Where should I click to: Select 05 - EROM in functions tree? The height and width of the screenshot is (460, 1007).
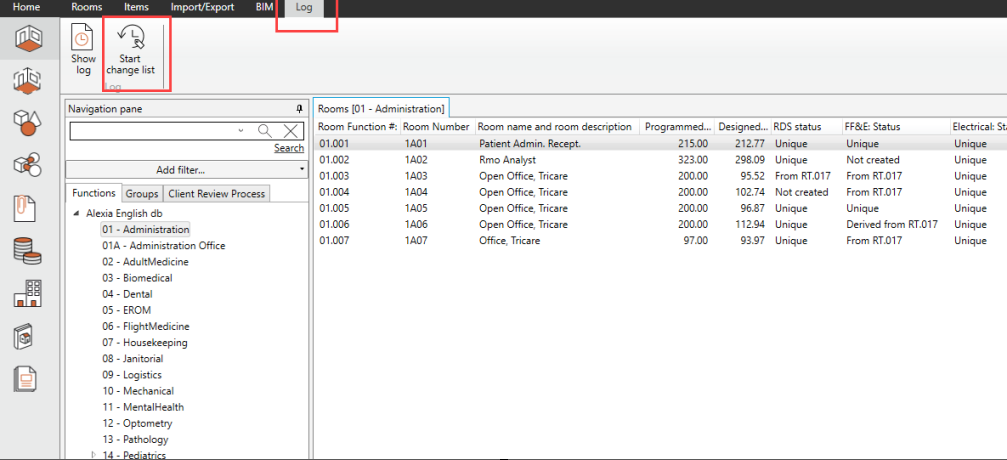click(126, 310)
